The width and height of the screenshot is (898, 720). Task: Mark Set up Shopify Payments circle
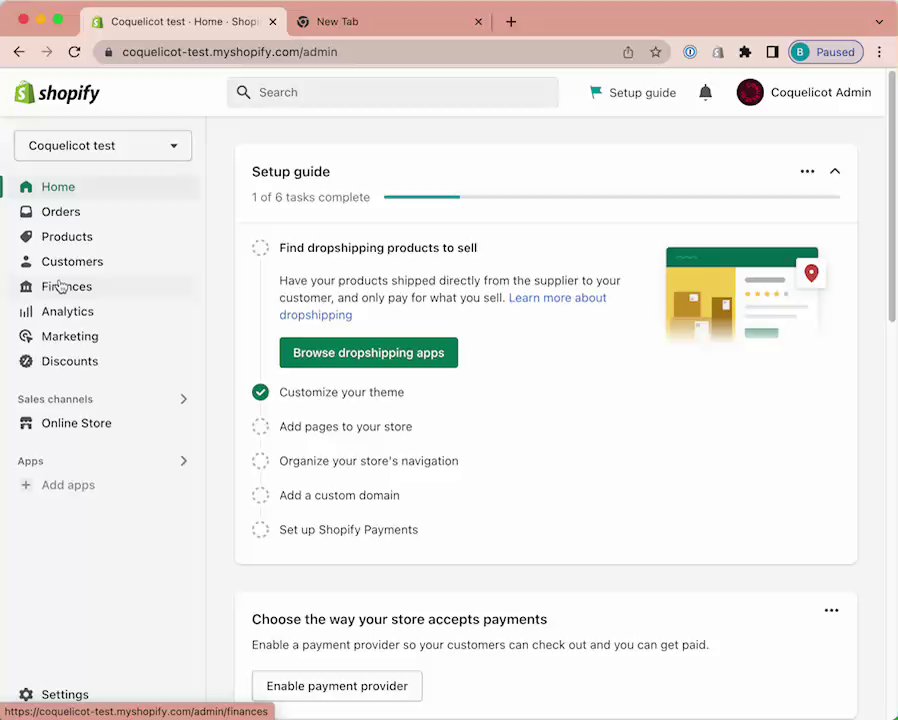[261, 530]
